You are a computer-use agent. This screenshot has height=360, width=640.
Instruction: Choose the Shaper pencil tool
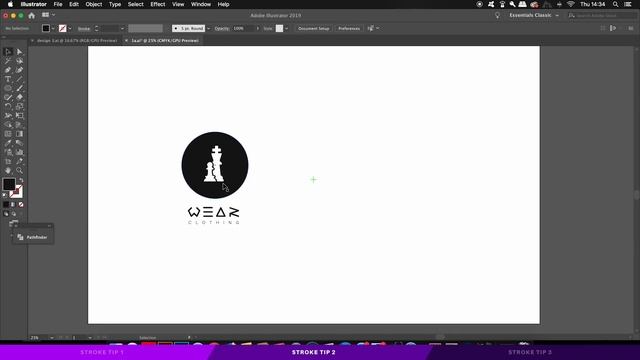[8, 98]
